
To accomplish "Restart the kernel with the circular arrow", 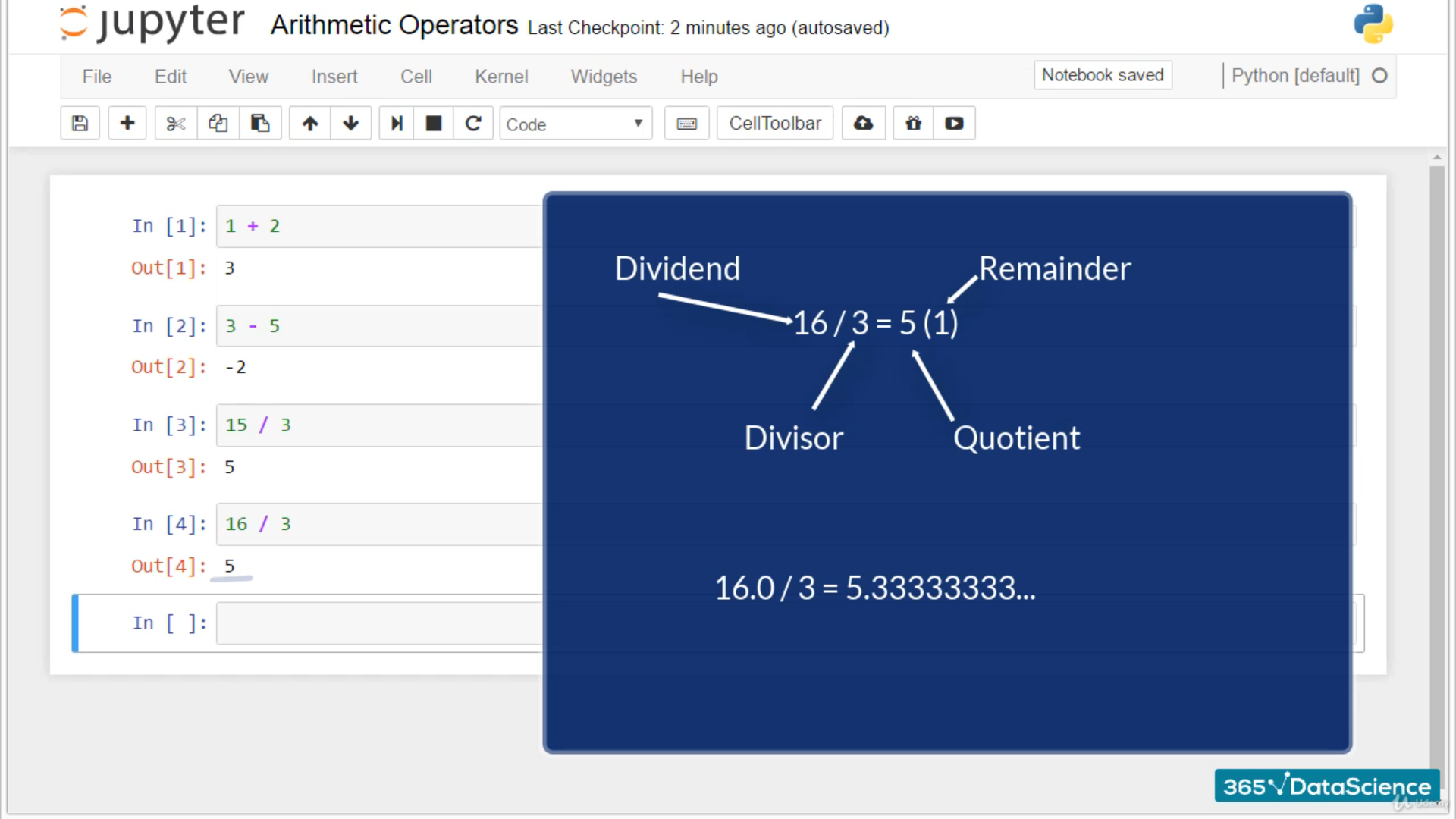I will coord(473,124).
